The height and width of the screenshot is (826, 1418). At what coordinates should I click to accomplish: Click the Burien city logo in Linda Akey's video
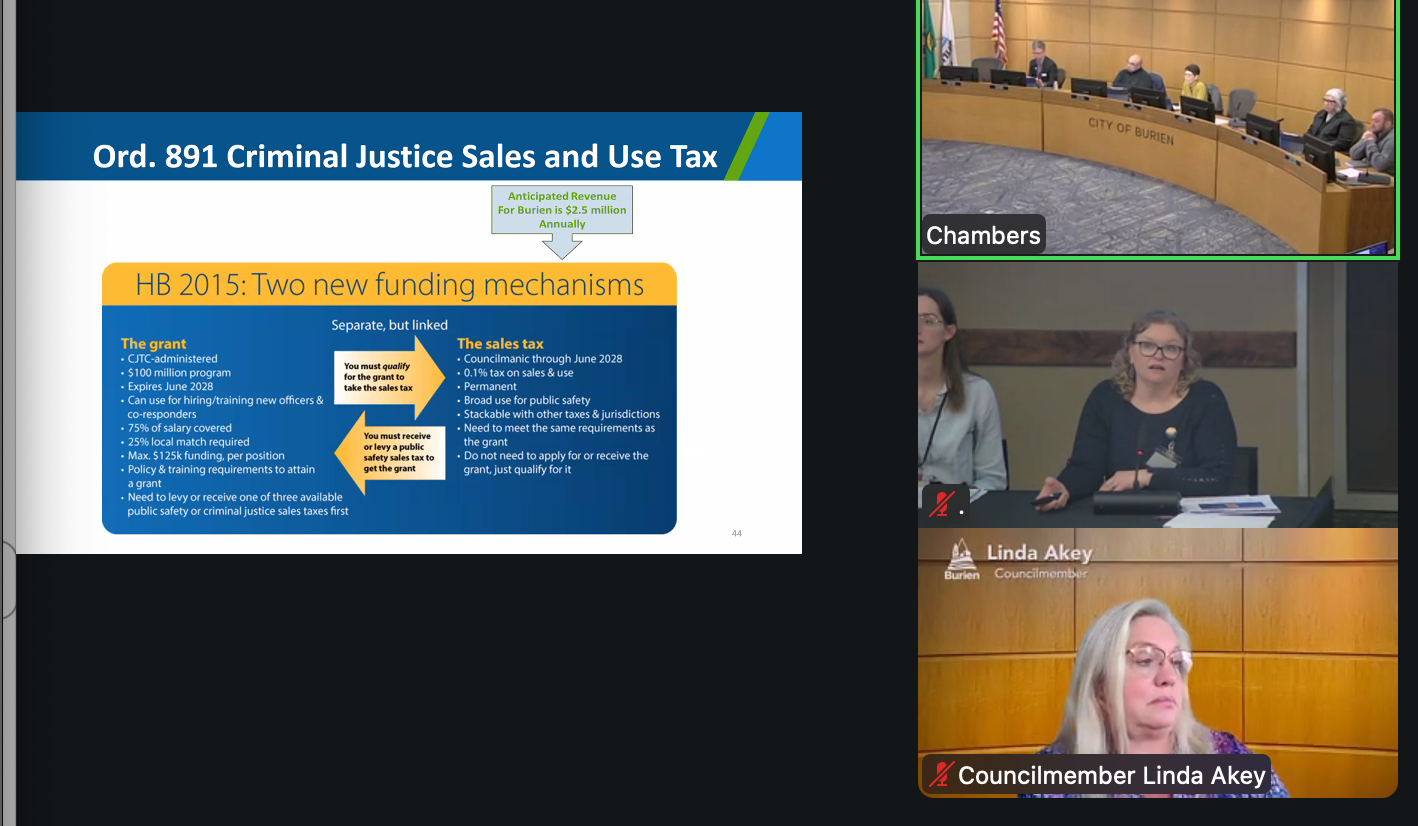click(961, 558)
